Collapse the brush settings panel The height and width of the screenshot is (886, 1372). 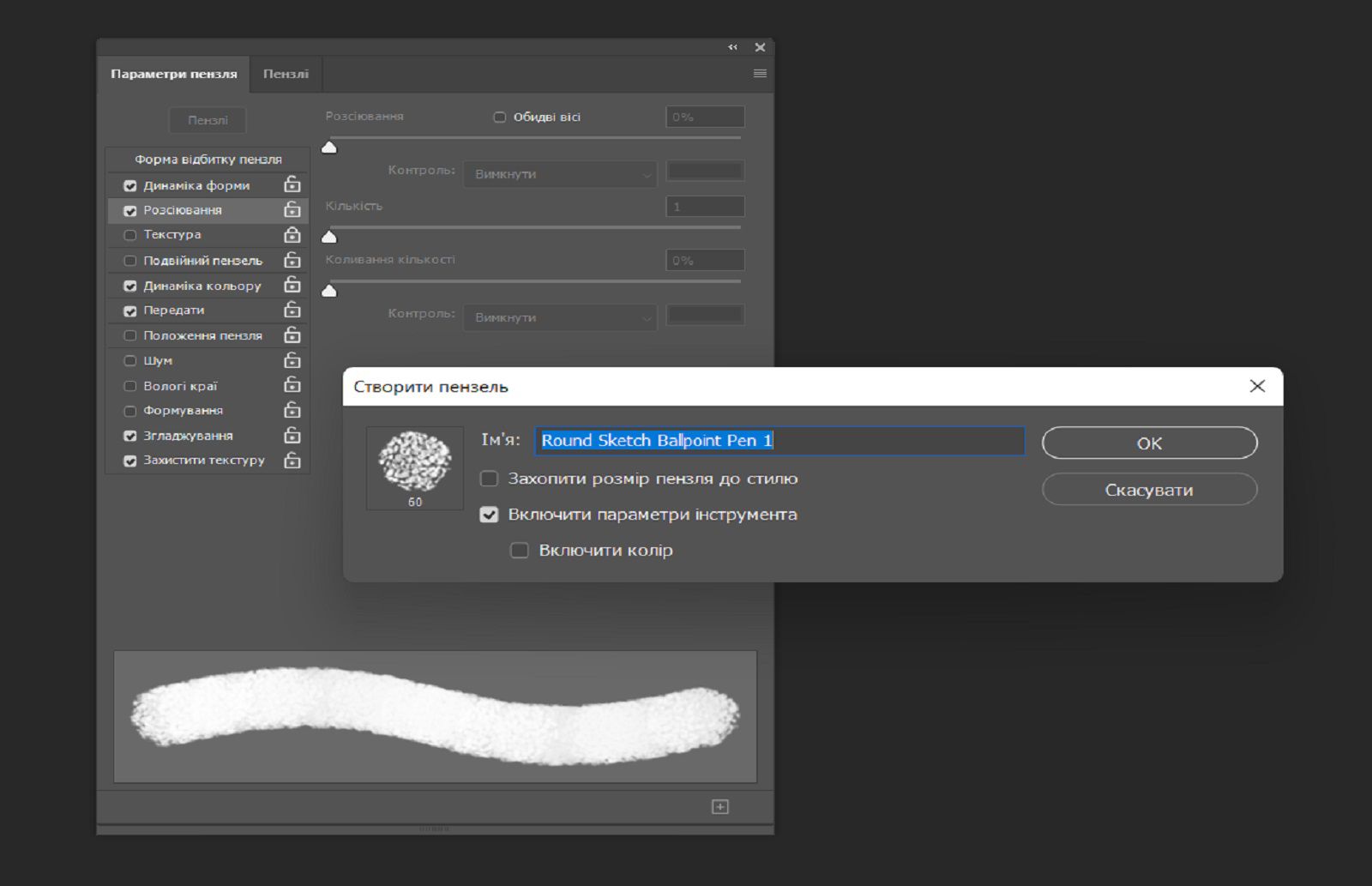point(732,47)
